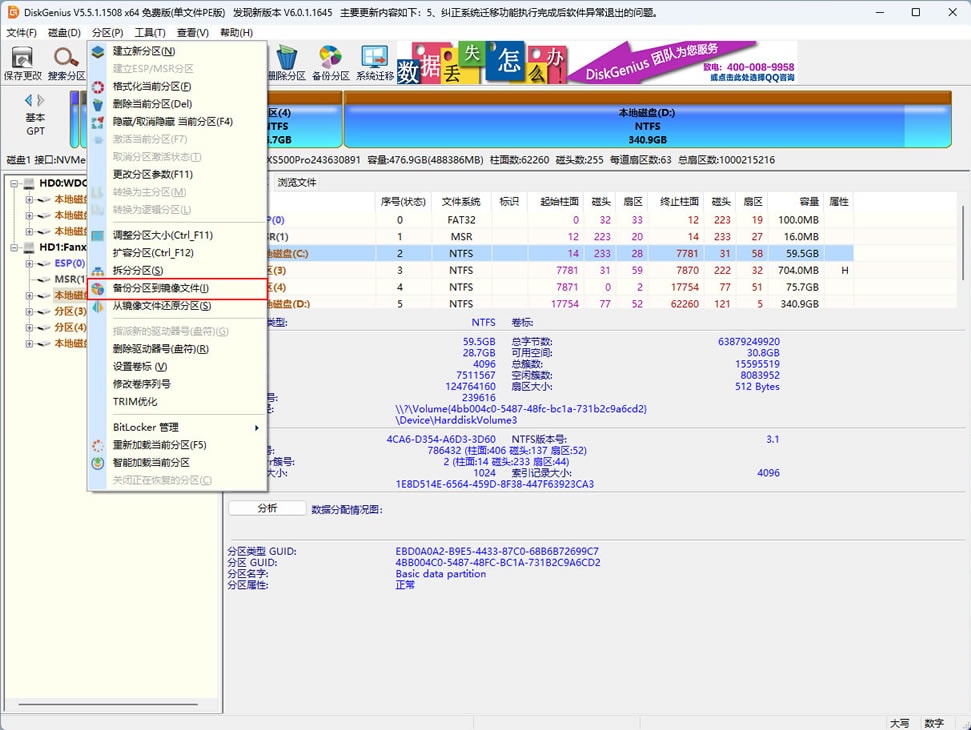Click the 本地磁盘(D:) partition bar
This screenshot has height=730, width=971.
[x=646, y=126]
